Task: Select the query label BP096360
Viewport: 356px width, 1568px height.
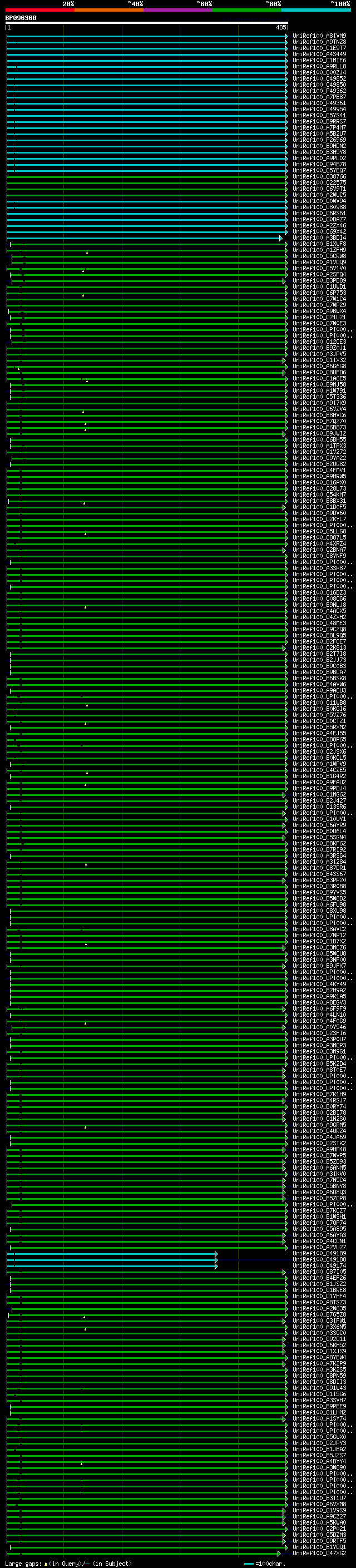Action: click(21, 18)
